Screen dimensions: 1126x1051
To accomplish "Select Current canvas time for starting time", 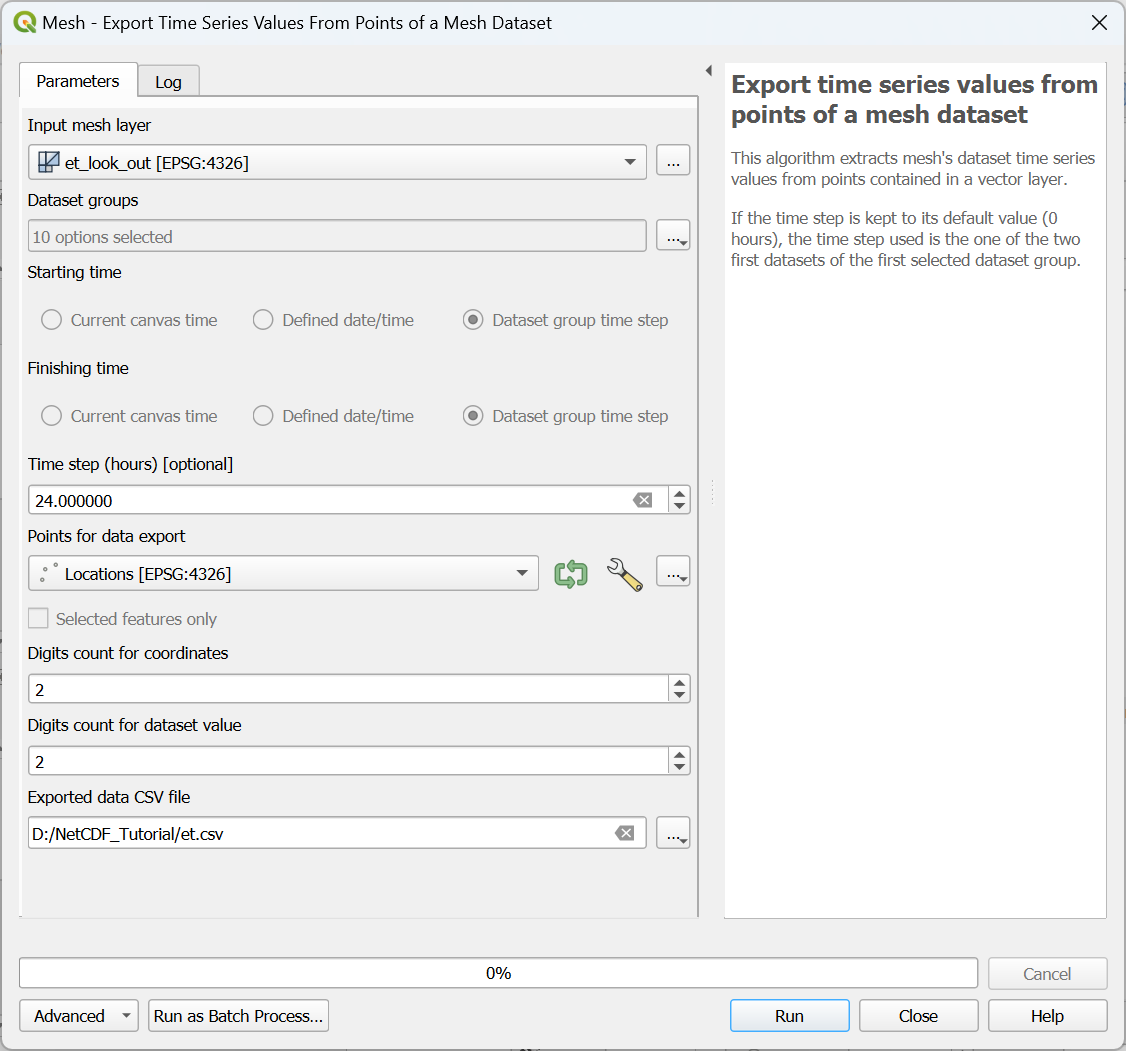I will click(51, 319).
